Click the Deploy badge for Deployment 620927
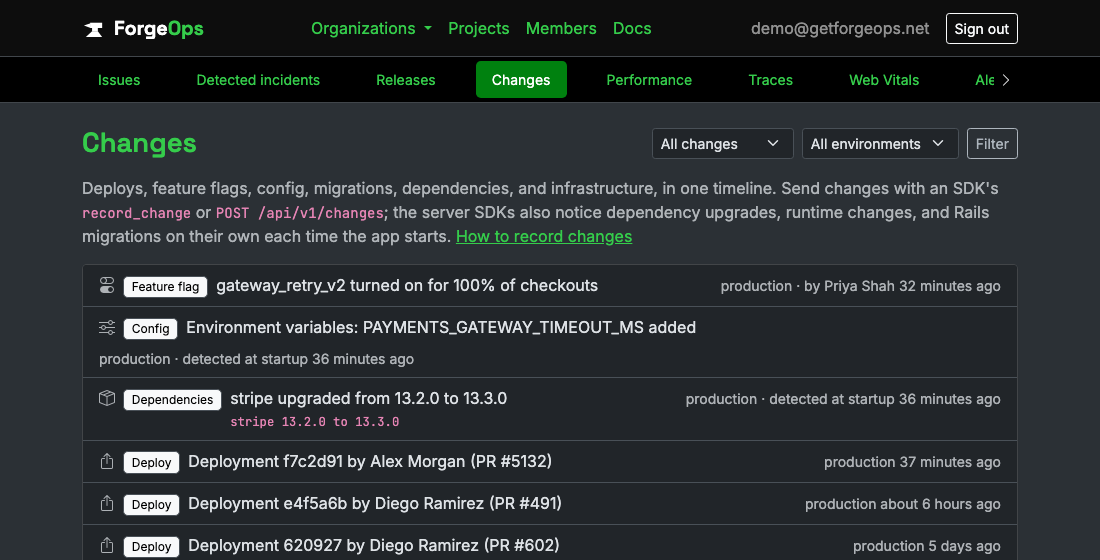The width and height of the screenshot is (1100, 560). point(152,547)
